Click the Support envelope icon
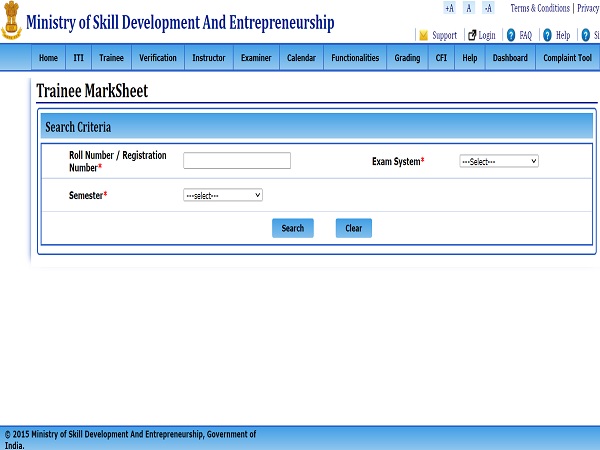600x450 pixels. click(424, 35)
